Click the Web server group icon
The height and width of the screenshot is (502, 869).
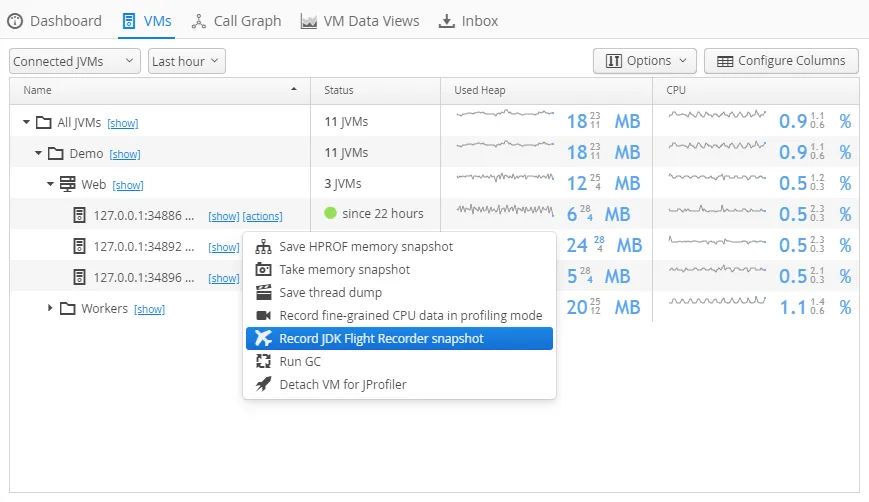tap(68, 184)
